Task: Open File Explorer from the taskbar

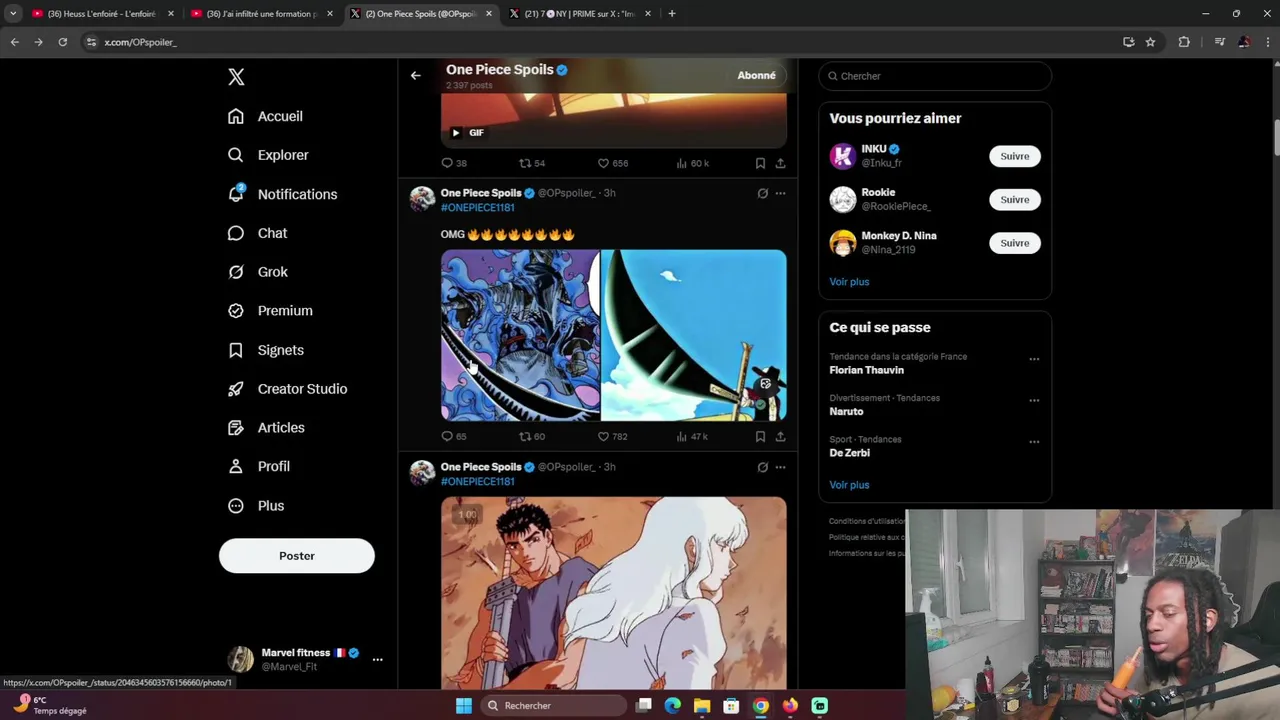Action: 702,706
